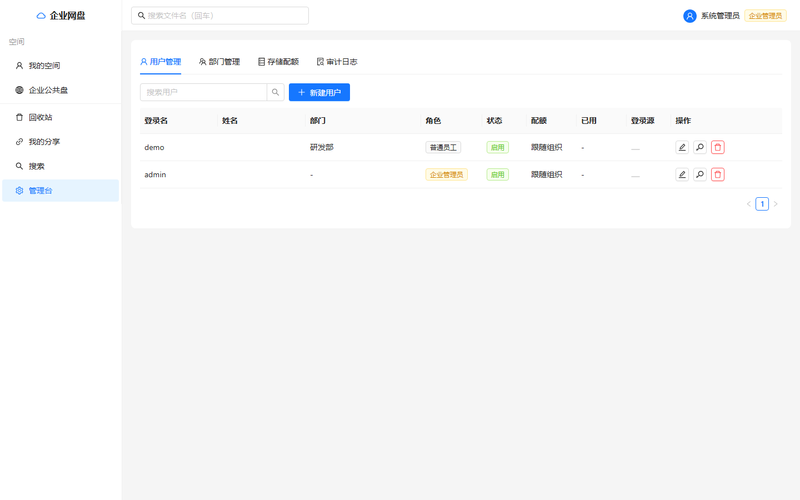Click the key icon in demo row
The image size is (800, 500).
tap(699, 147)
